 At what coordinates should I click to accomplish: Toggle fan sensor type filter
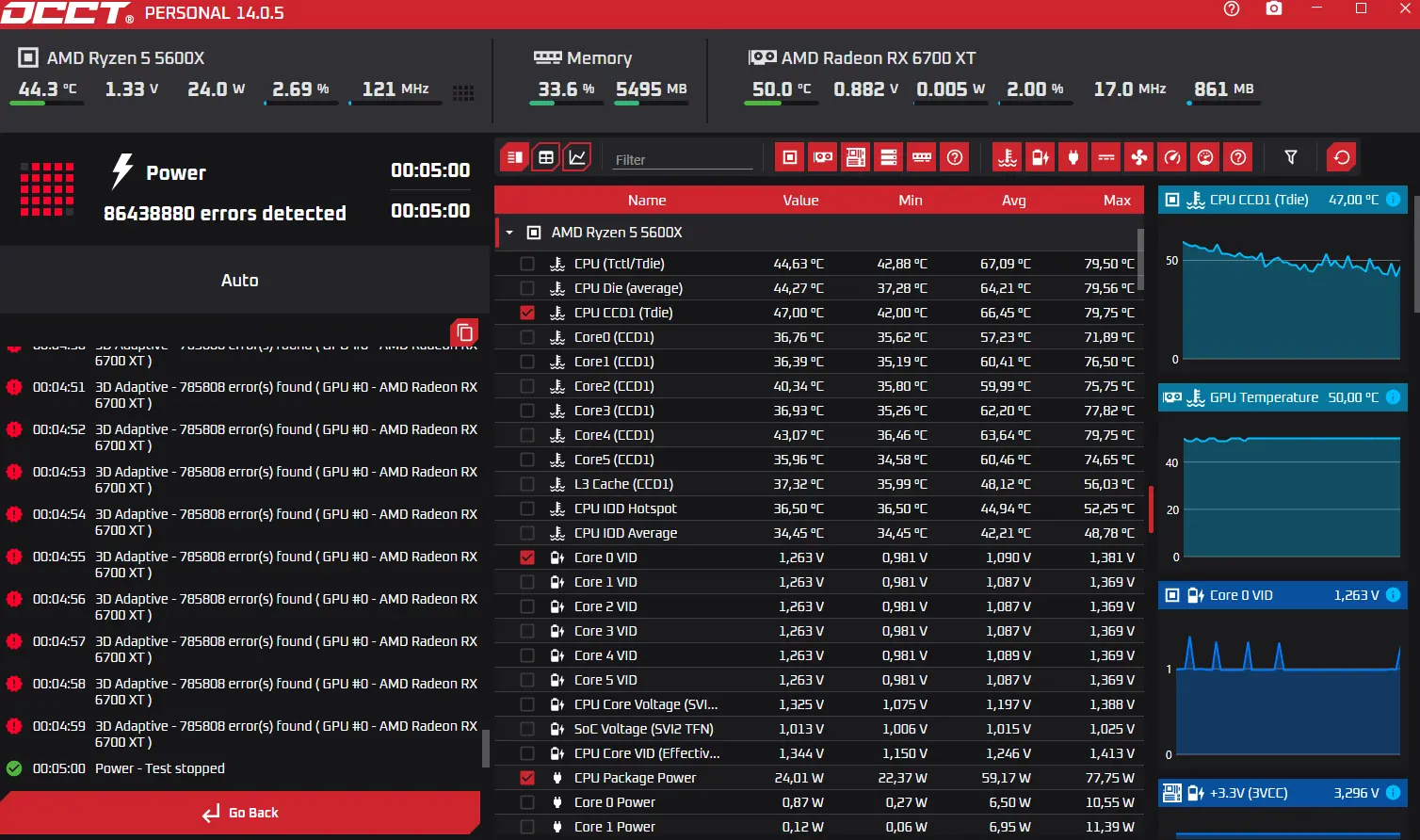point(1139,157)
